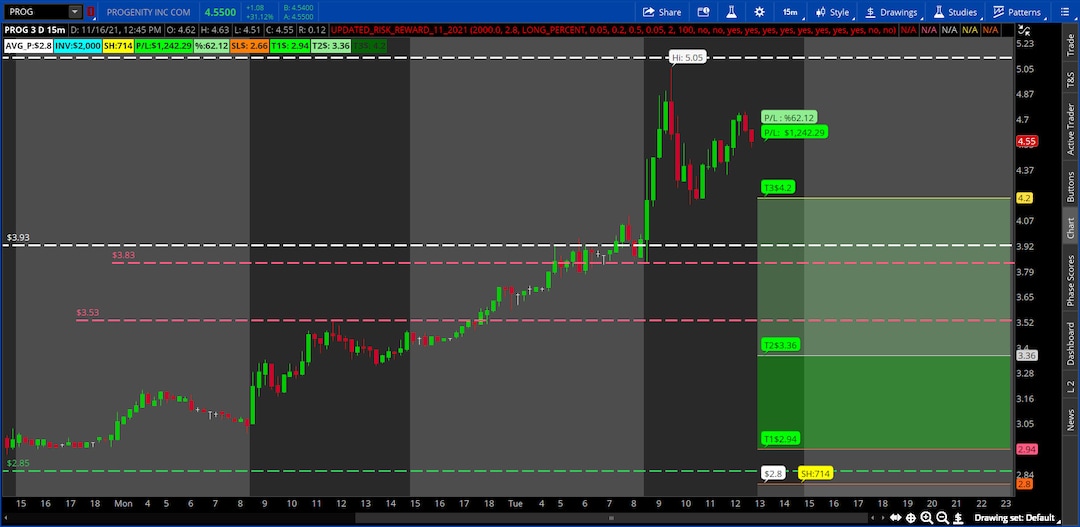Click the T3$4.2 target bubble
The width and height of the screenshot is (1080, 527).
[x=779, y=187]
